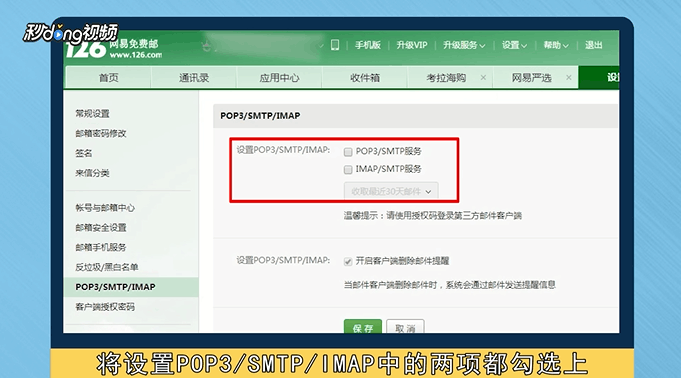Click the POP3/SMTP/IMAP section heading
The width and height of the screenshot is (681, 378).
point(260,116)
